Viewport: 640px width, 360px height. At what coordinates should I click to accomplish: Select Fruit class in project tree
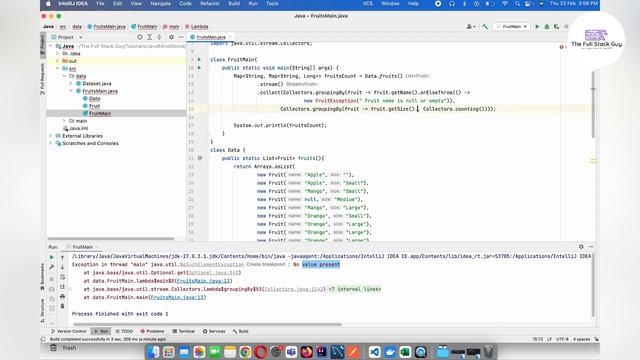tap(94, 106)
